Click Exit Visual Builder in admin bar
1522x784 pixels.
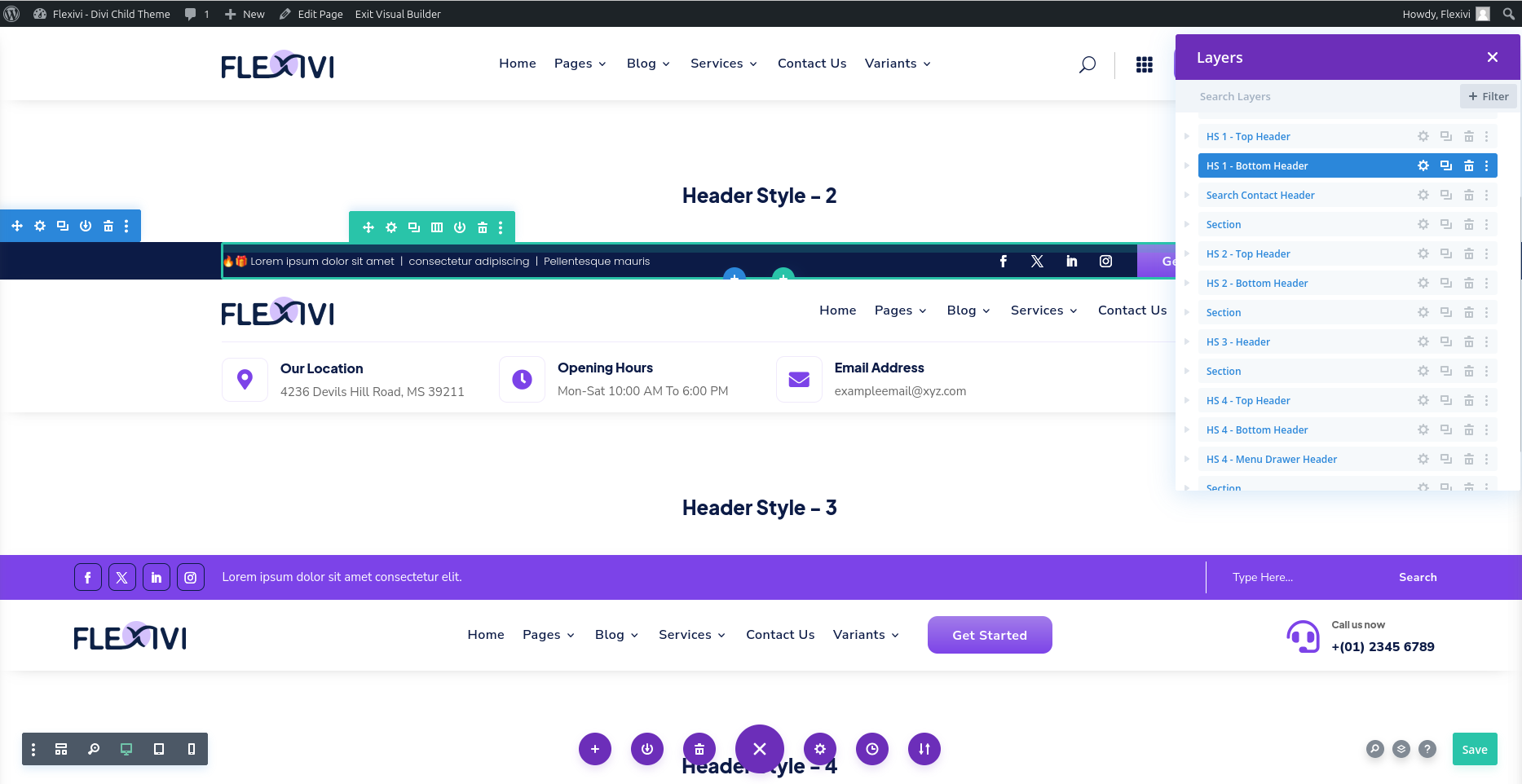pos(398,14)
